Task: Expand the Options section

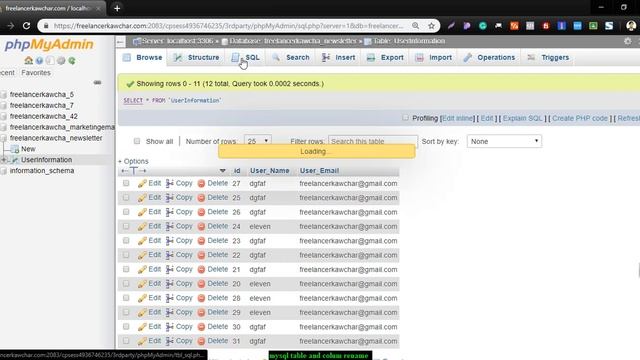Action: pyautogui.click(x=133, y=161)
